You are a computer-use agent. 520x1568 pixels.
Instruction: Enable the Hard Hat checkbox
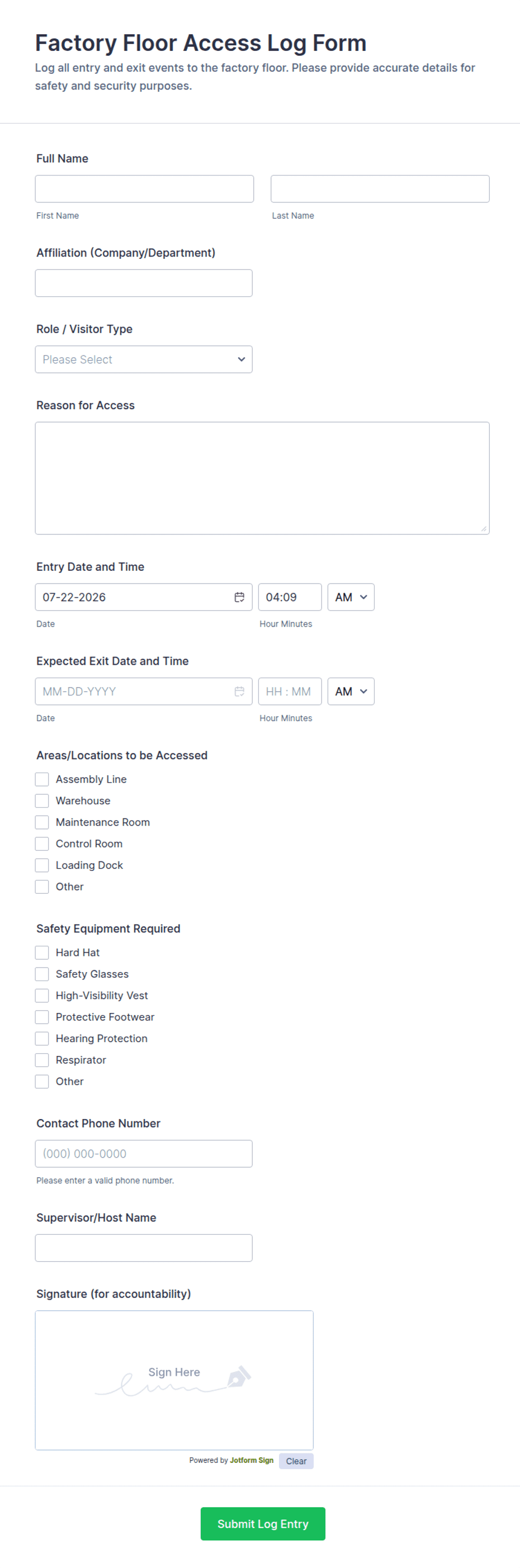pos(42,953)
